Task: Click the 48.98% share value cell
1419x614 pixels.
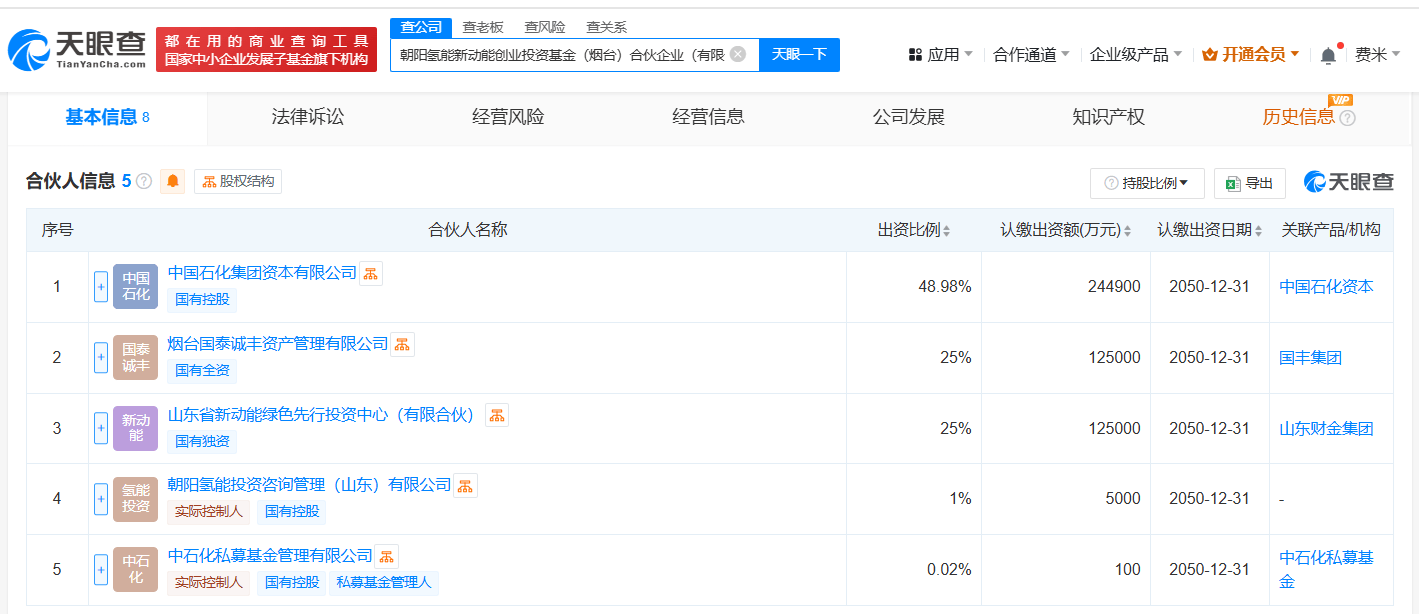Action: (944, 286)
